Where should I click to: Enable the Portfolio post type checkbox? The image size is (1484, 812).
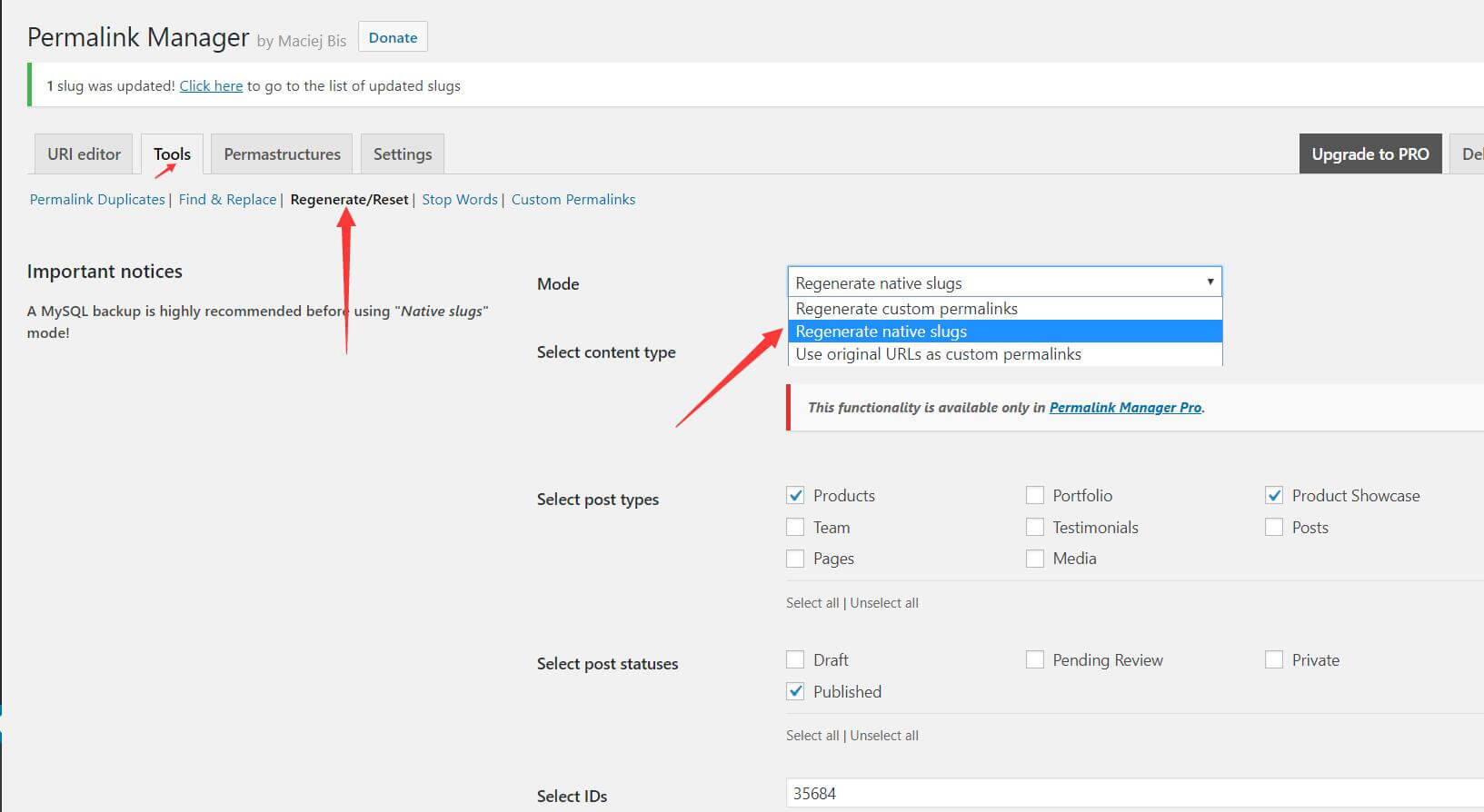point(1034,496)
